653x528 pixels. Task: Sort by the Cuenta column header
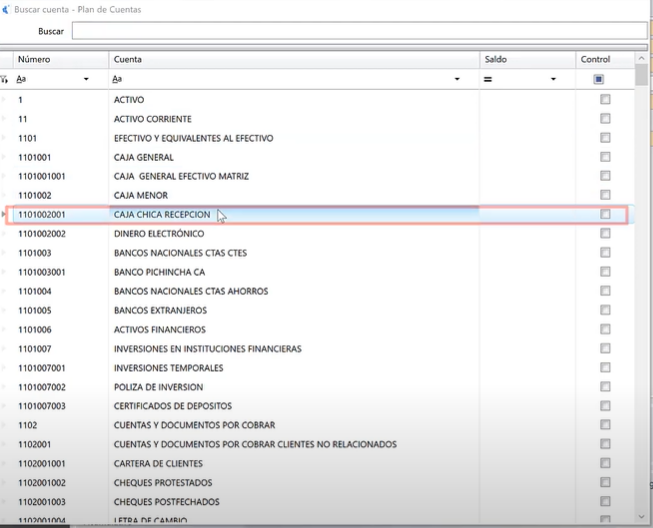294,60
